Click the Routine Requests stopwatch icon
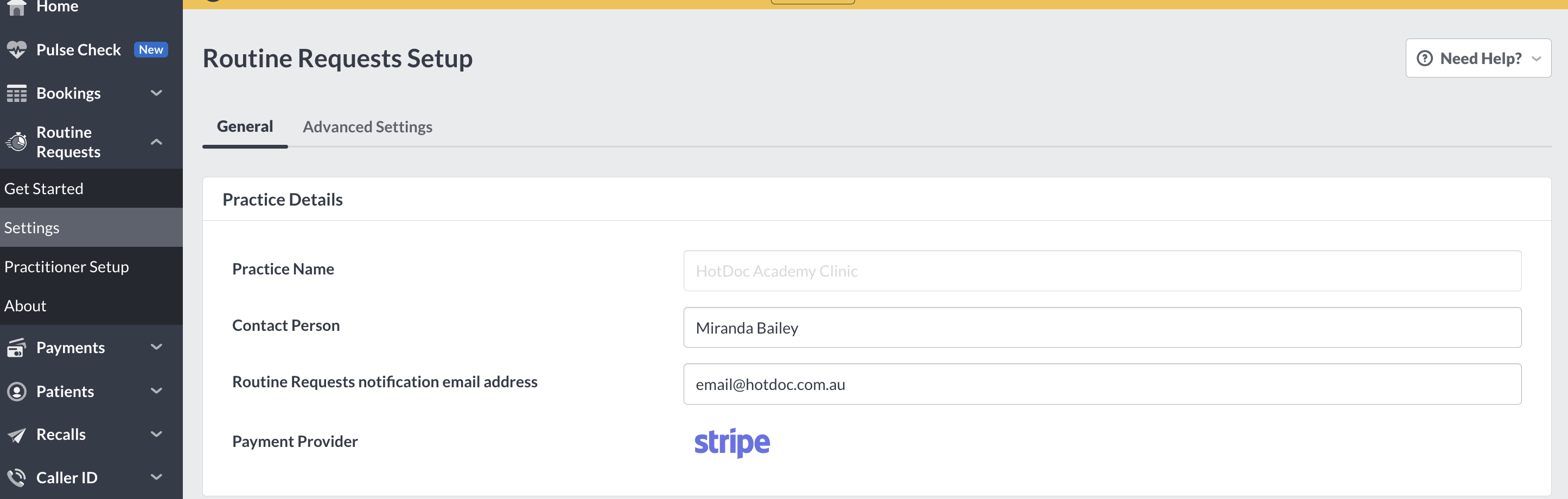The image size is (1568, 499). [16, 142]
